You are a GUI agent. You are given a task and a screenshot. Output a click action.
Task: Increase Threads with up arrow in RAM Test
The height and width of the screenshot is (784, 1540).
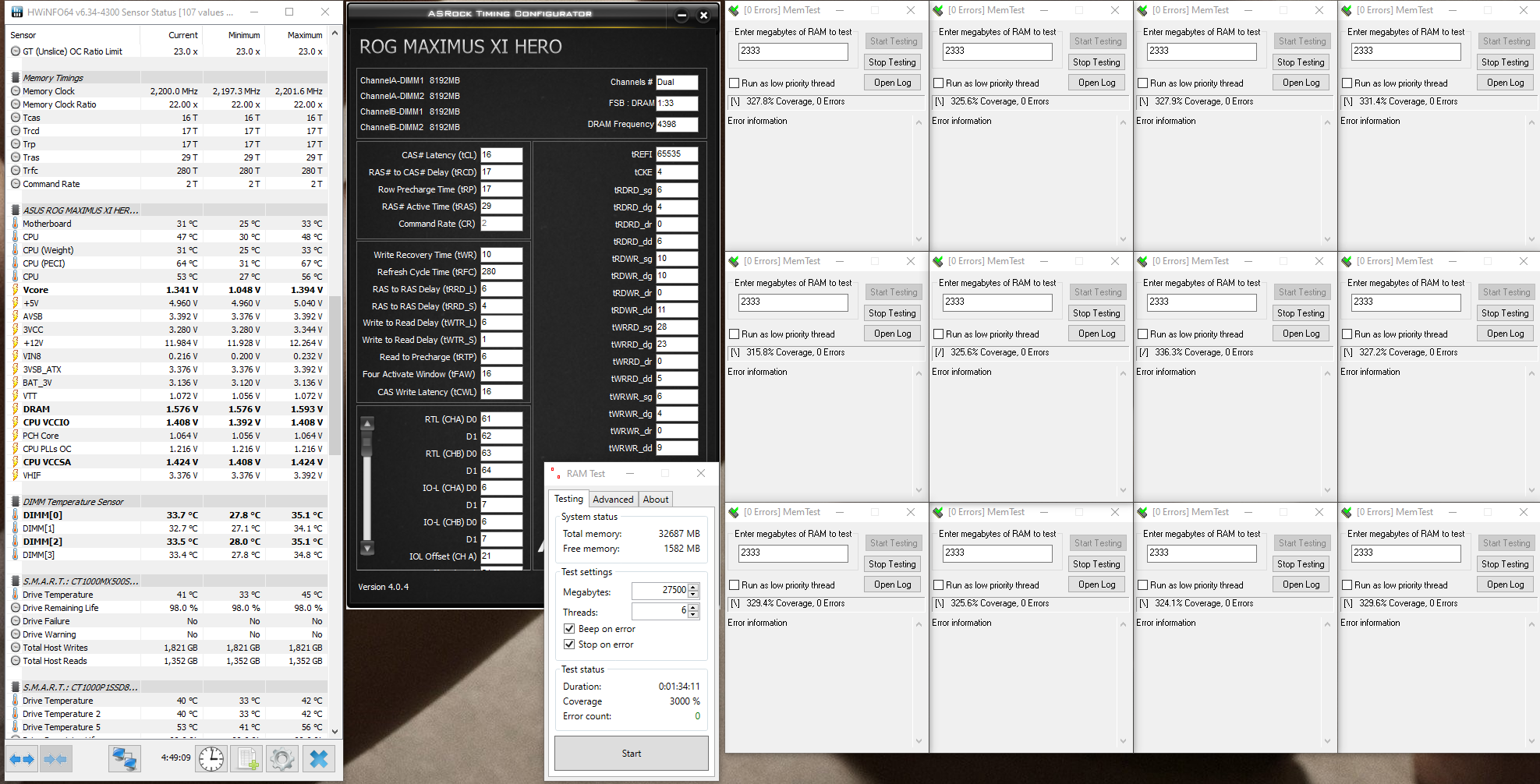click(693, 608)
